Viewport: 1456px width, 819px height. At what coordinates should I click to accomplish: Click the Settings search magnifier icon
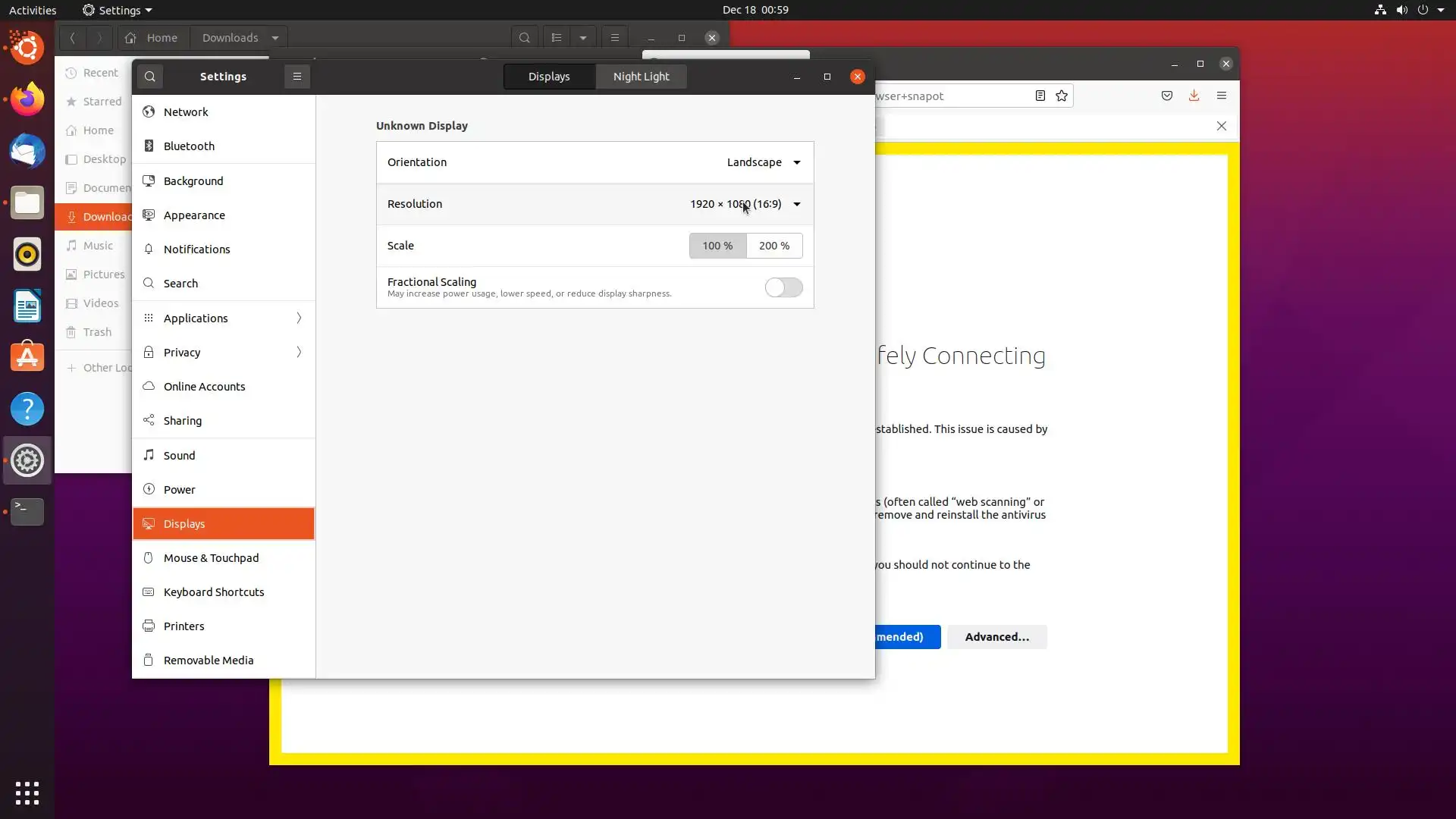click(x=149, y=77)
